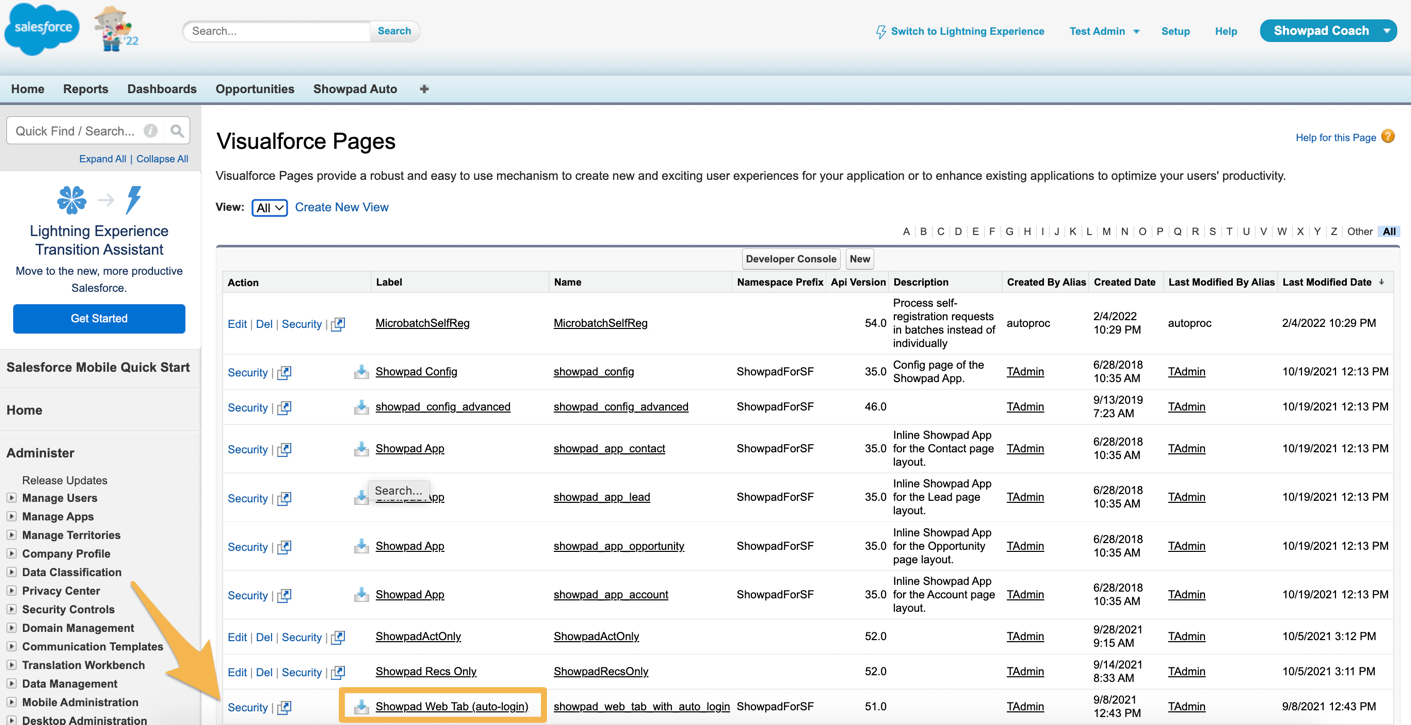
Task: Open preview icon for Showpad Config row
Action: click(x=284, y=373)
